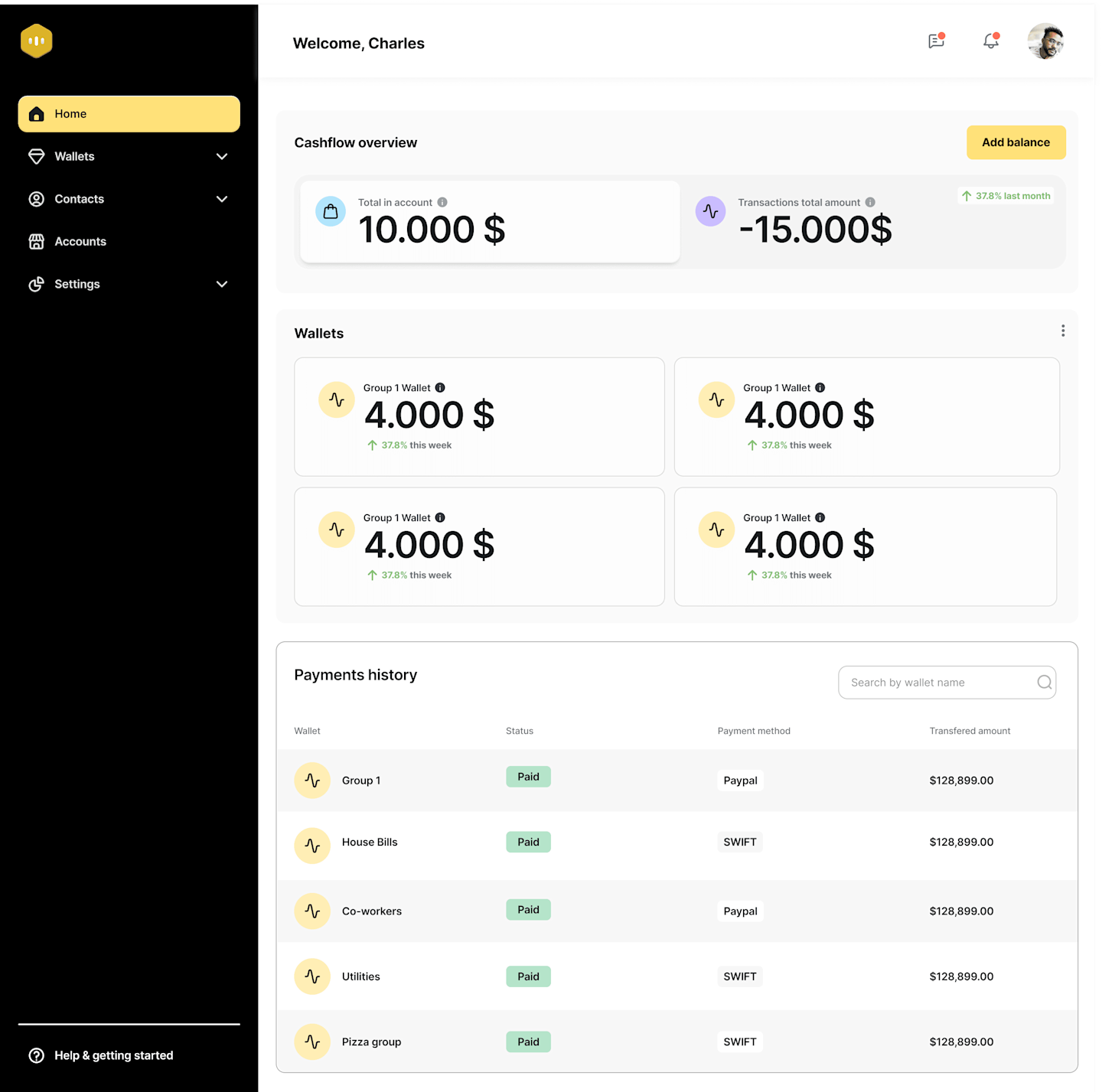This screenshot has height=1092, width=1102.
Task: Click the Transfered amount column header
Action: [x=970, y=731]
